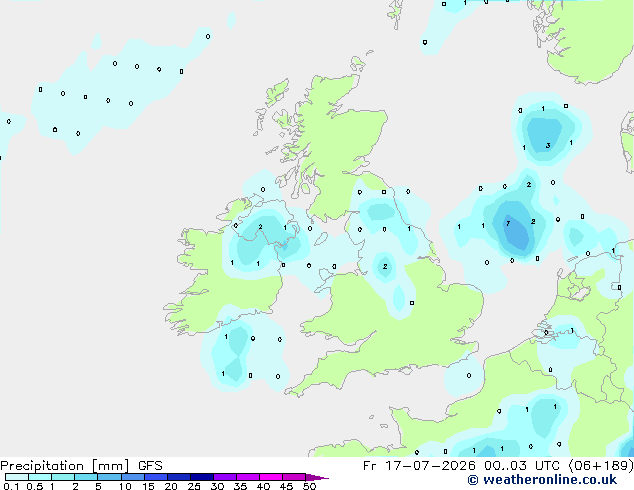The height and width of the screenshot is (490, 634).
Task: Click the '00..03 UTC' time label
Action: click(522, 466)
